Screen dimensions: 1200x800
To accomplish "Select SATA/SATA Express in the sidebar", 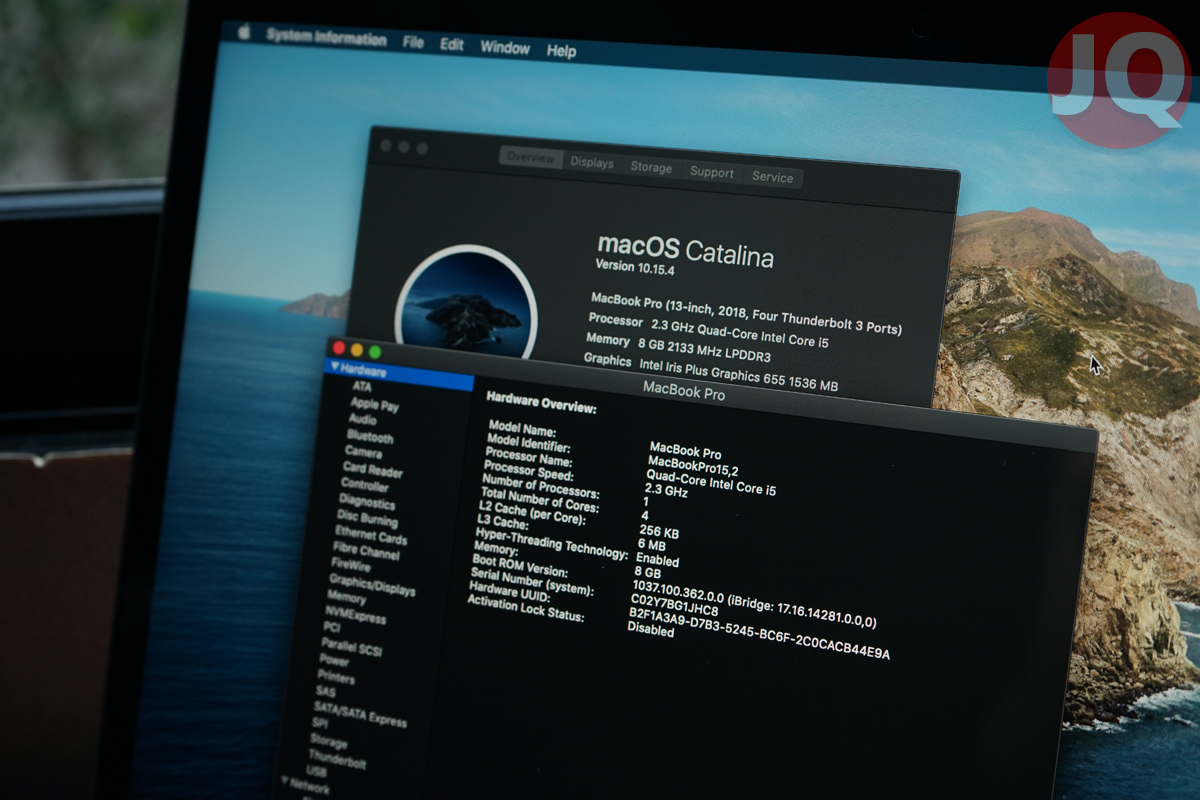I will tap(360, 715).
